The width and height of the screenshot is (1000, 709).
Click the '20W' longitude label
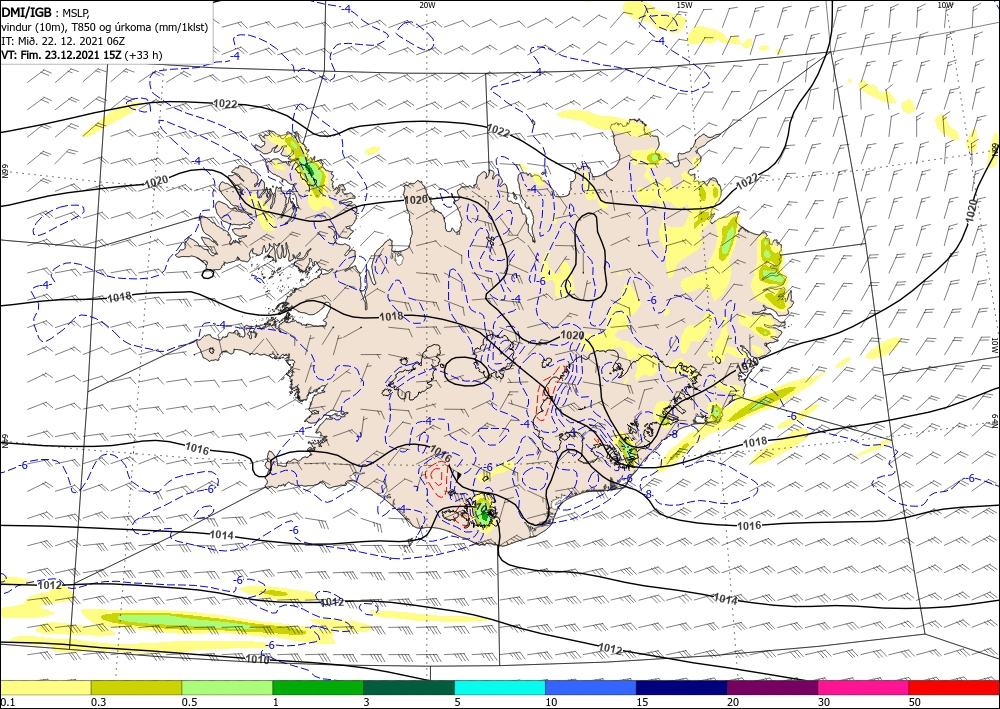click(427, 5)
